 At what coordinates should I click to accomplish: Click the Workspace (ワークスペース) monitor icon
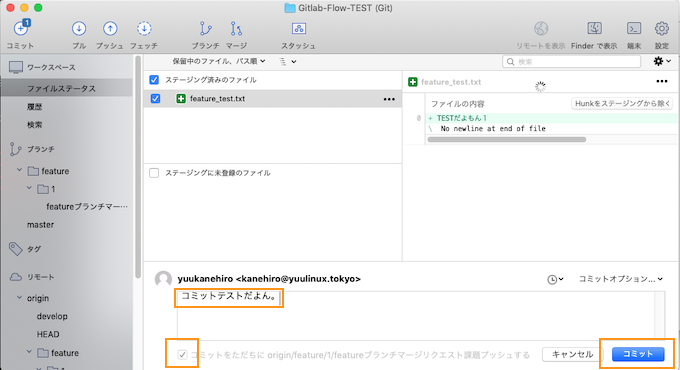click(x=16, y=67)
